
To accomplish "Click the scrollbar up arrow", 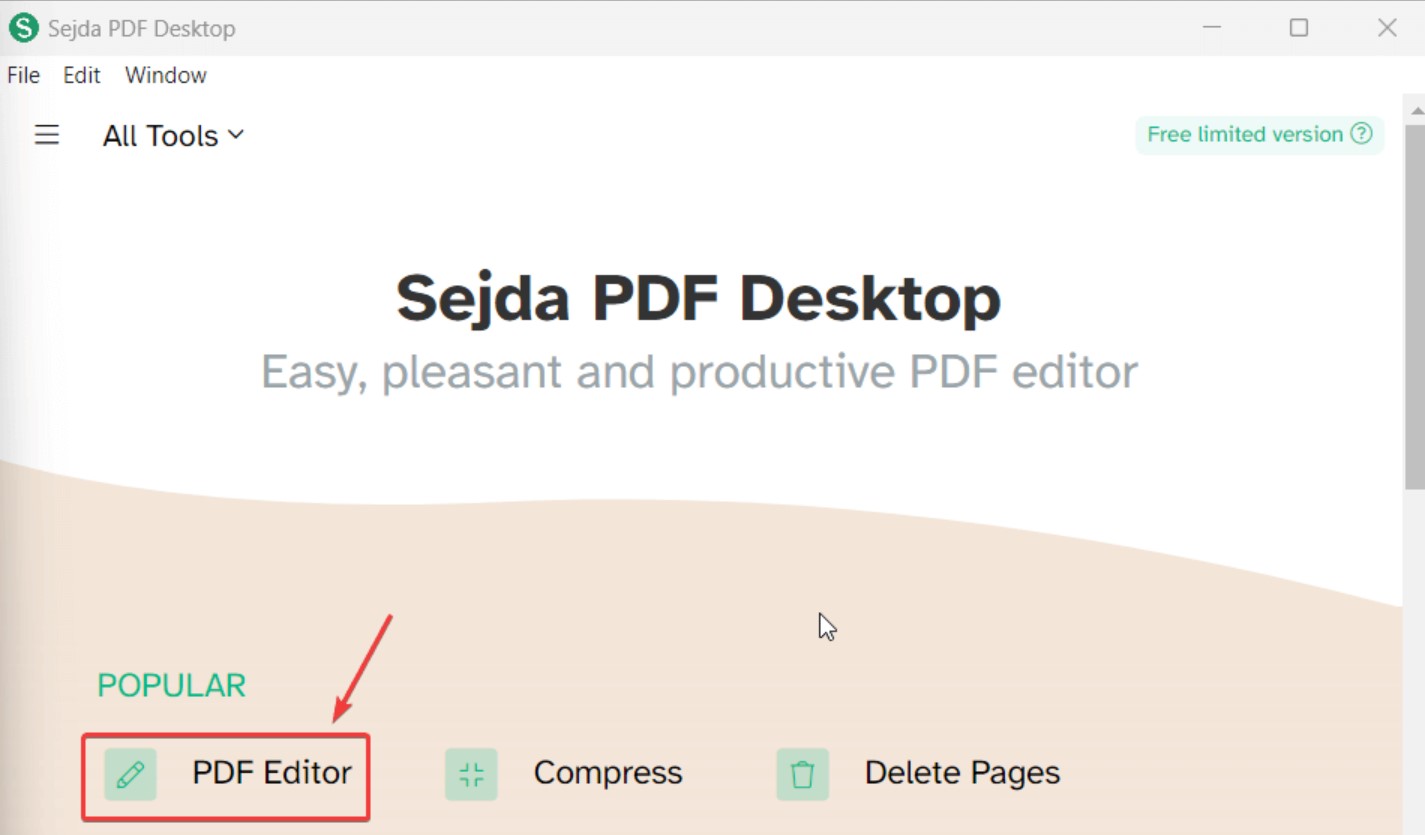I will click(1415, 107).
